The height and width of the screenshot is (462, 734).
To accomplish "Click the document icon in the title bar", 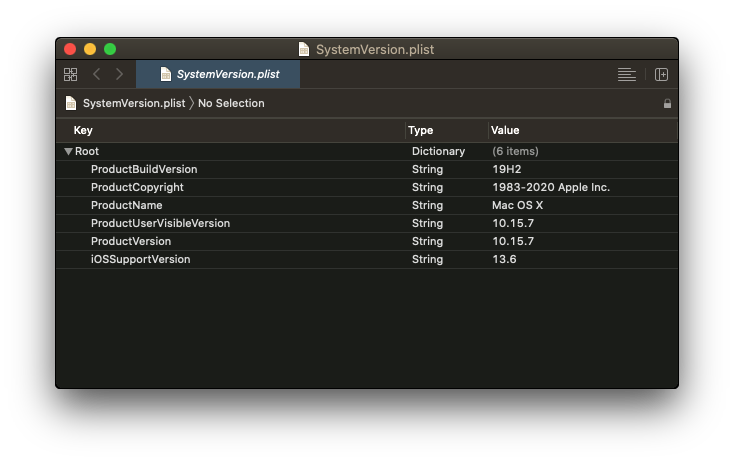I will 304,49.
